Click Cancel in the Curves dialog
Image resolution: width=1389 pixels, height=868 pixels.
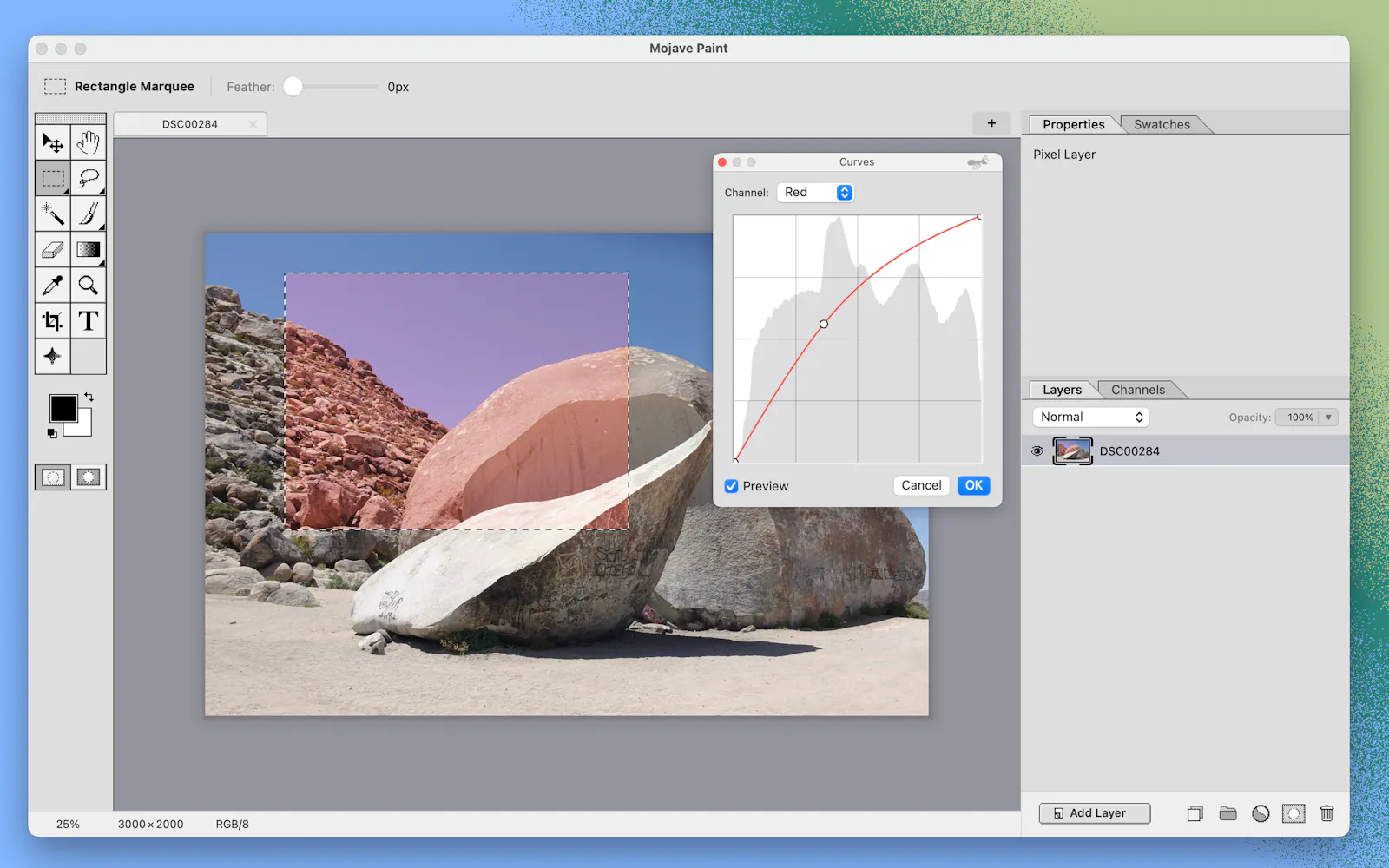click(921, 485)
